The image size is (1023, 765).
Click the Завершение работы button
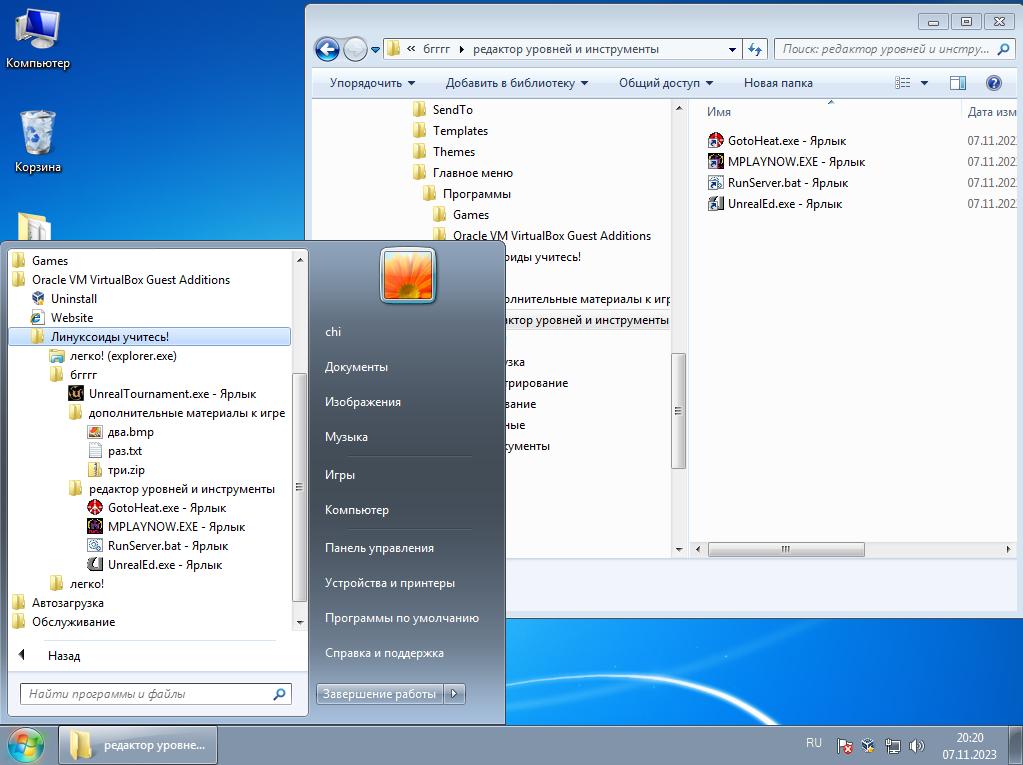379,693
